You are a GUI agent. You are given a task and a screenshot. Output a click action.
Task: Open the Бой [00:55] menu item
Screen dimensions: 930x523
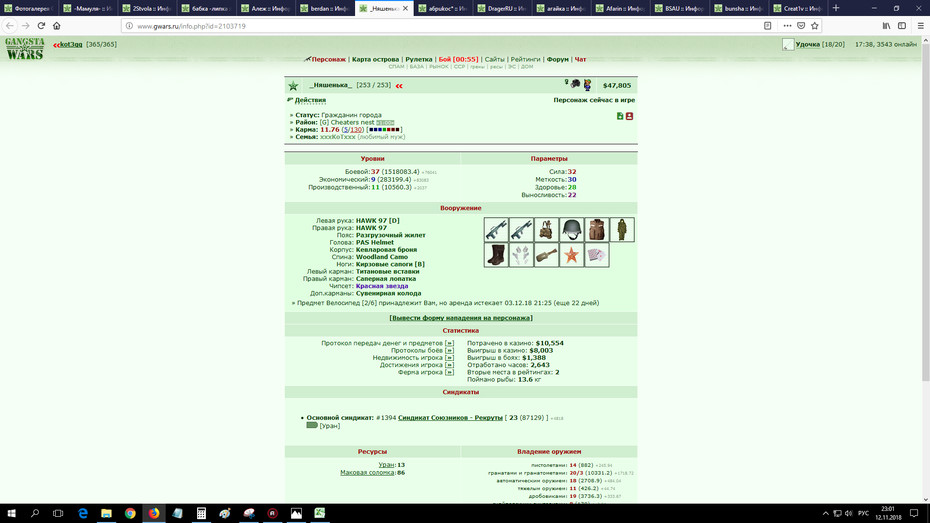pos(458,59)
